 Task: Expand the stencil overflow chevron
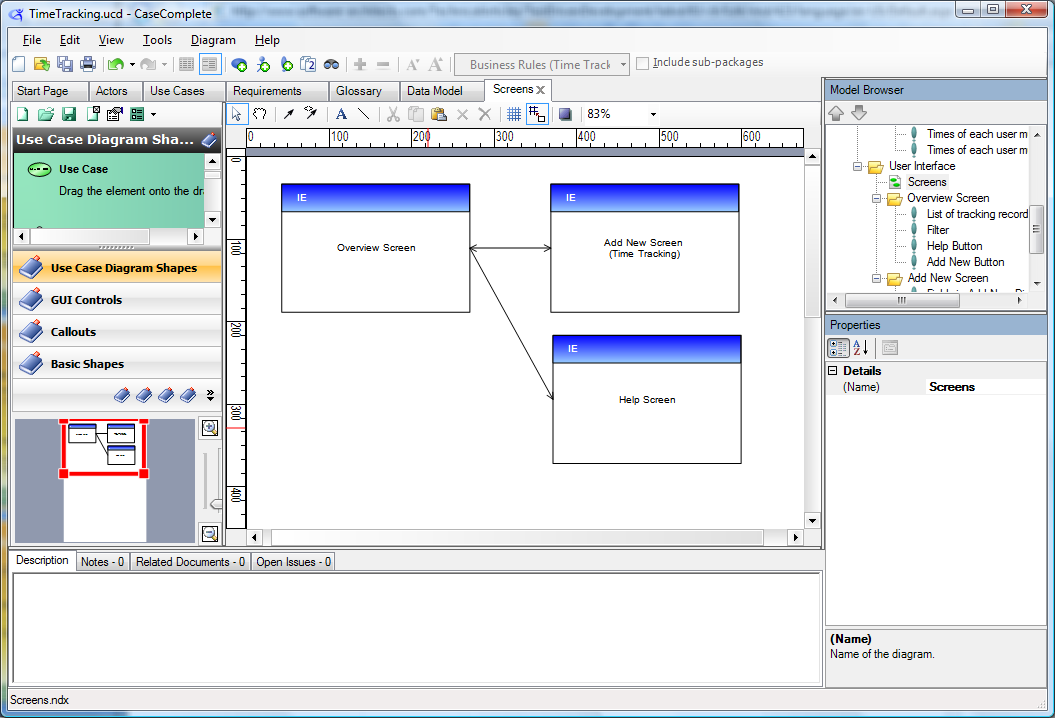point(211,395)
